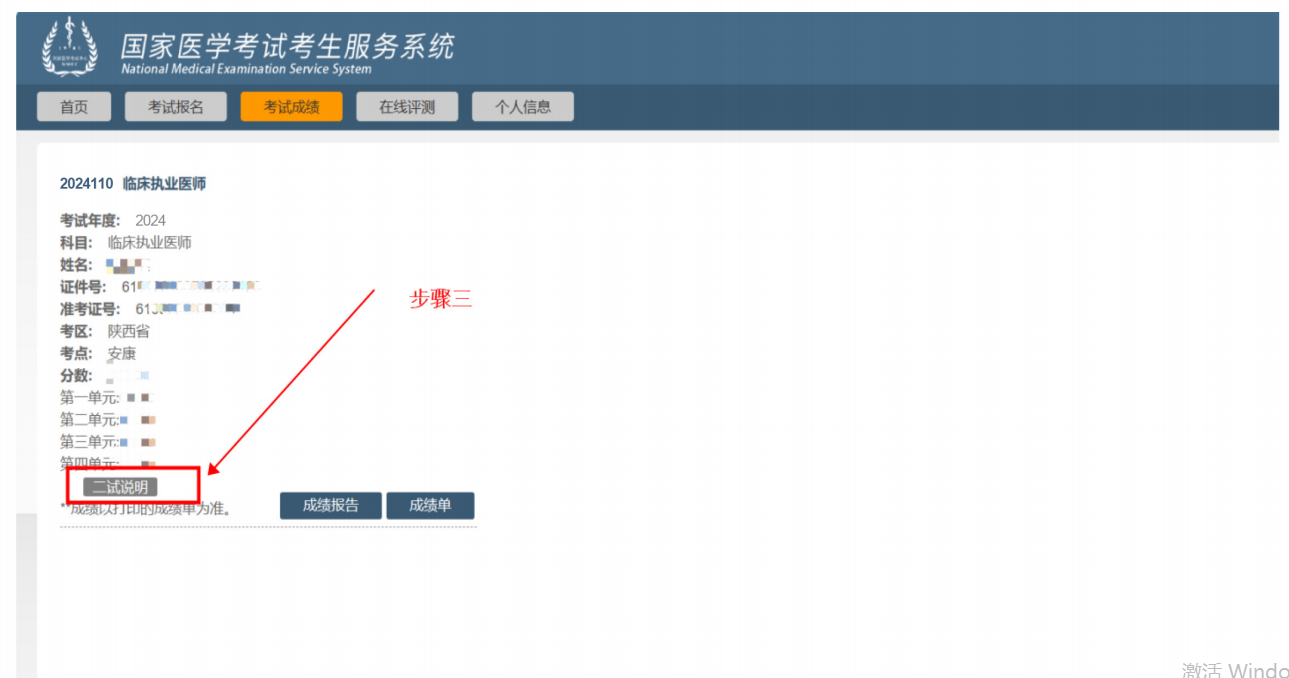The width and height of the screenshot is (1289, 678).
Task: Click the blurred 准考证号 value
Action: point(188,309)
